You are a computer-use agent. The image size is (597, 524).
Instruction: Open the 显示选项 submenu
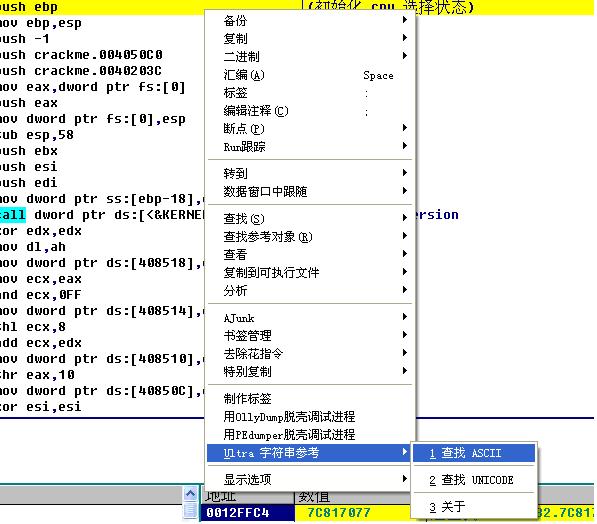click(x=310, y=479)
